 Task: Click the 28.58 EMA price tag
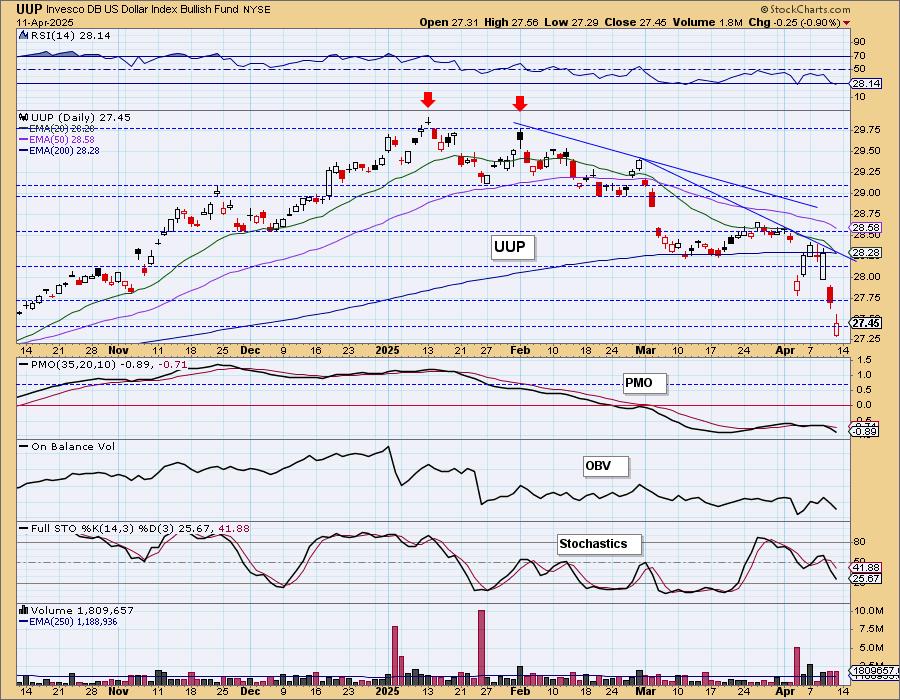pyautogui.click(x=866, y=228)
